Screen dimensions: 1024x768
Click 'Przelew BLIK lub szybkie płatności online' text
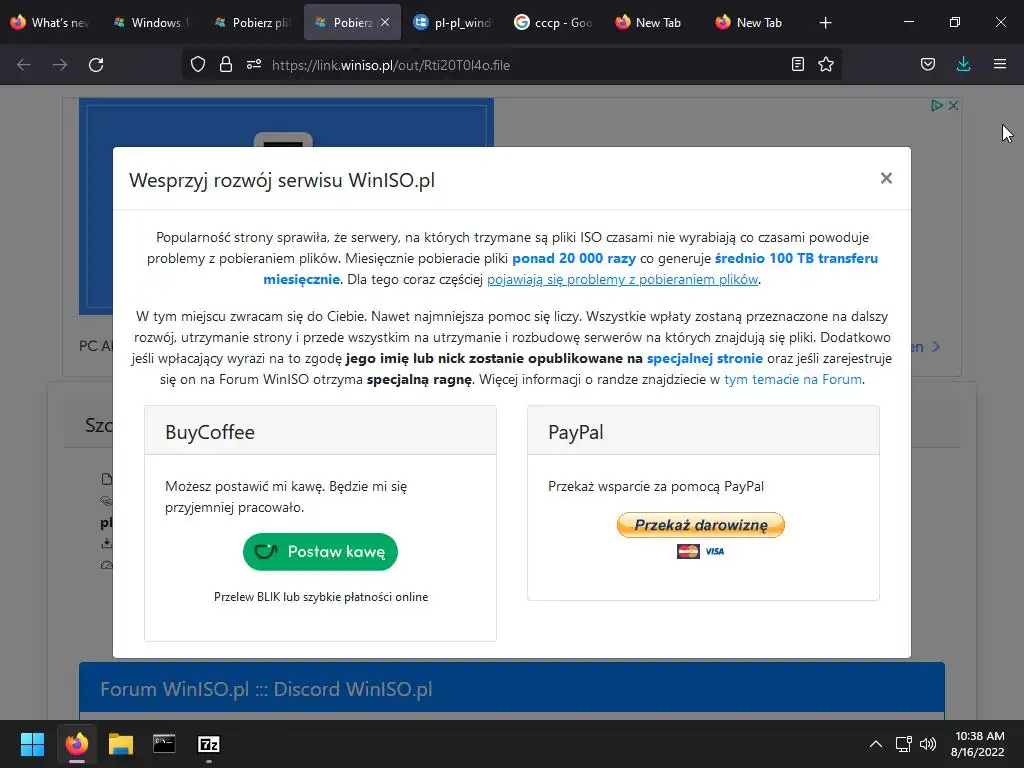click(x=321, y=597)
